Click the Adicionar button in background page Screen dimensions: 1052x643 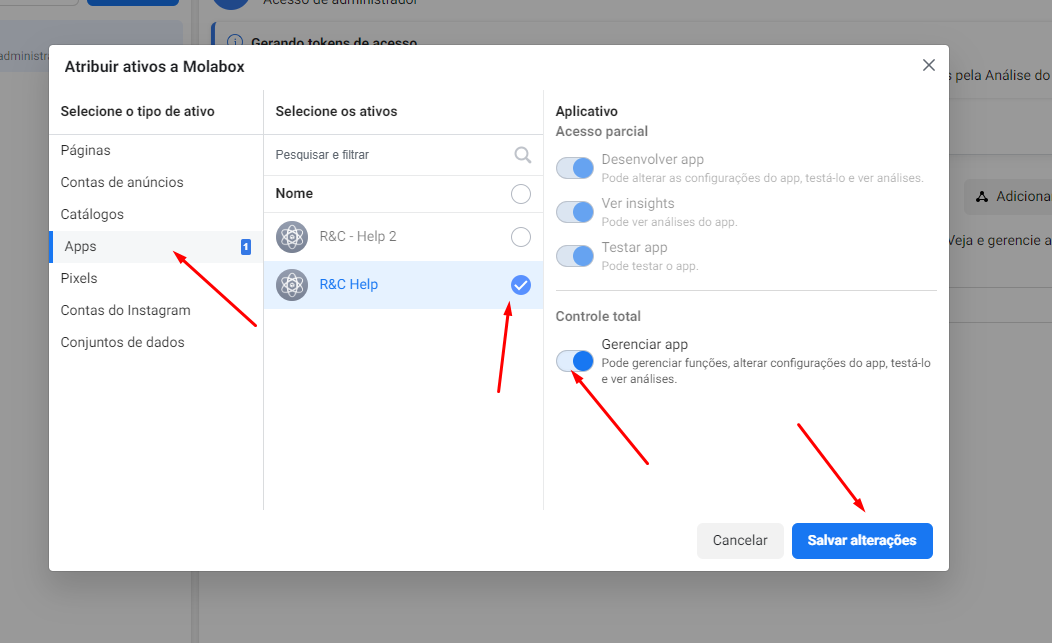[1008, 197]
